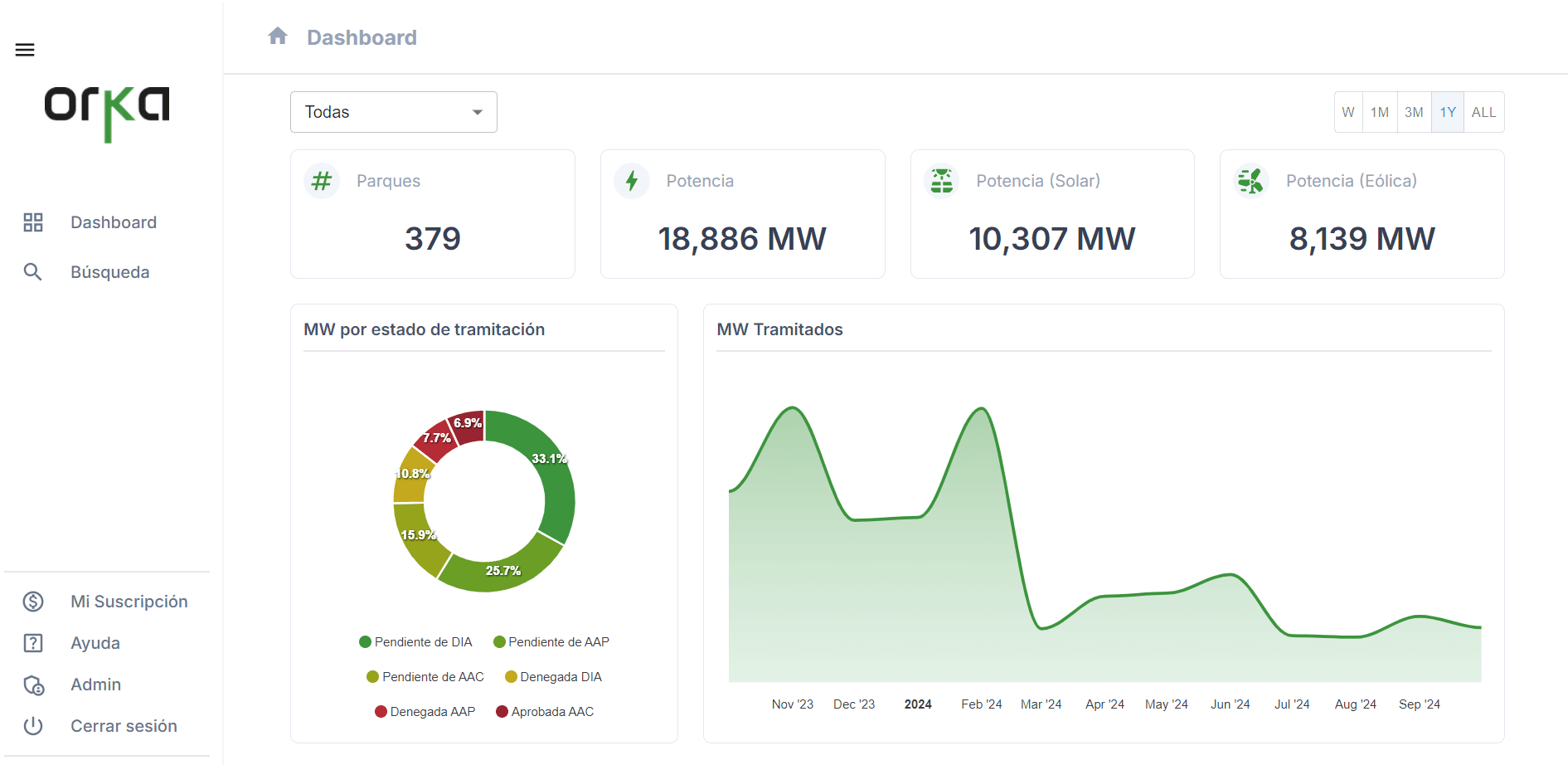Screen dimensions: 1568x765
Task: Click the 8,139 MW eólica value
Action: pos(1362,239)
